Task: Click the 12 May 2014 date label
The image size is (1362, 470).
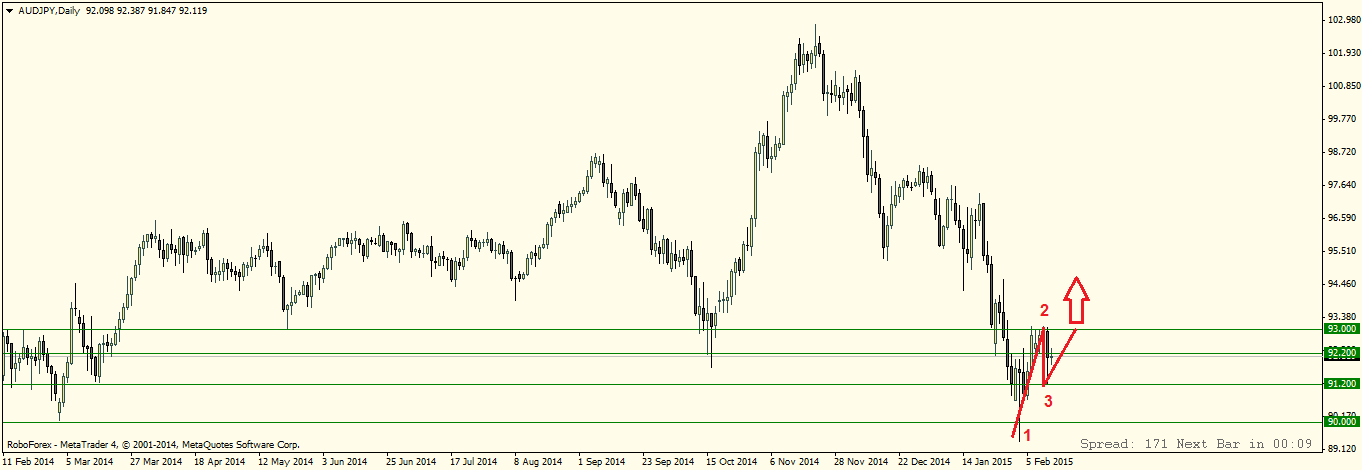Action: coord(284,462)
